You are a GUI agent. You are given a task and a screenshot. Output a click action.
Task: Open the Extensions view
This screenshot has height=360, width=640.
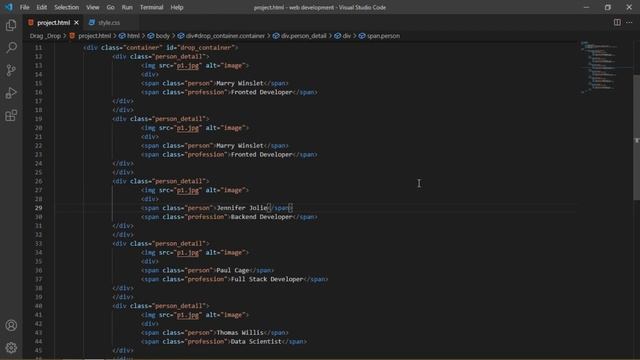point(11,116)
